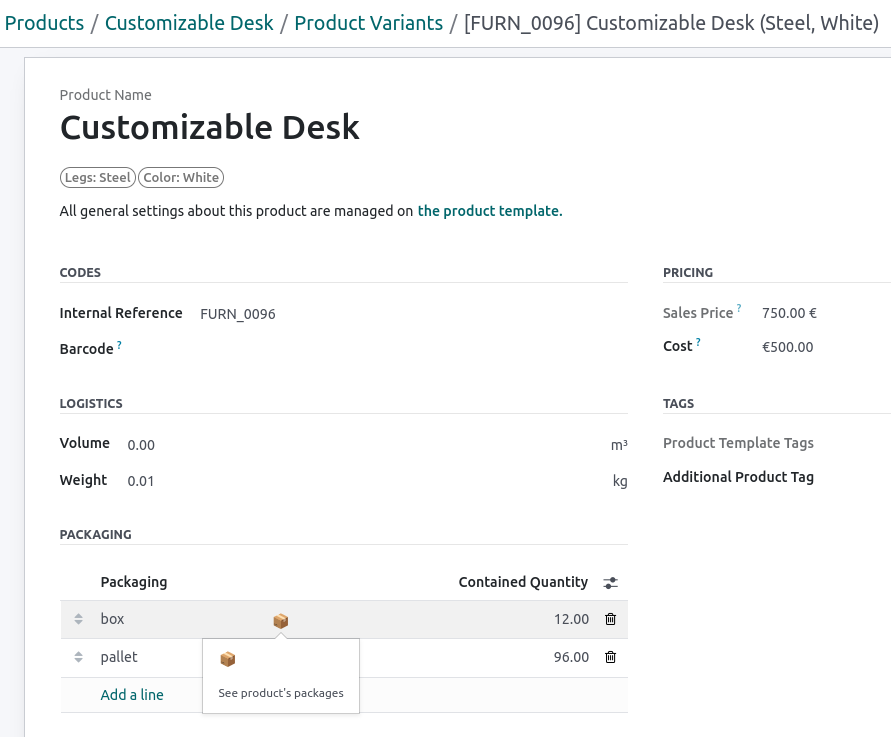Click the box row package icon
The height and width of the screenshot is (737, 891).
pos(280,621)
